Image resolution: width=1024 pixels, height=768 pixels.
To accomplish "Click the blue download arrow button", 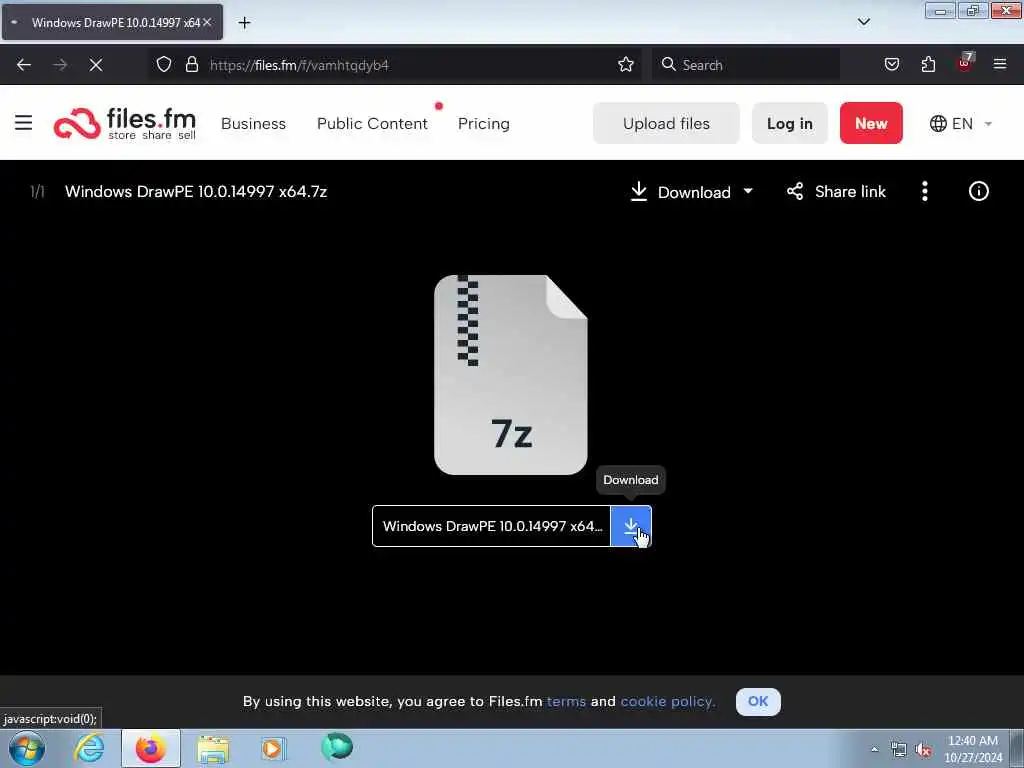I will (x=631, y=526).
